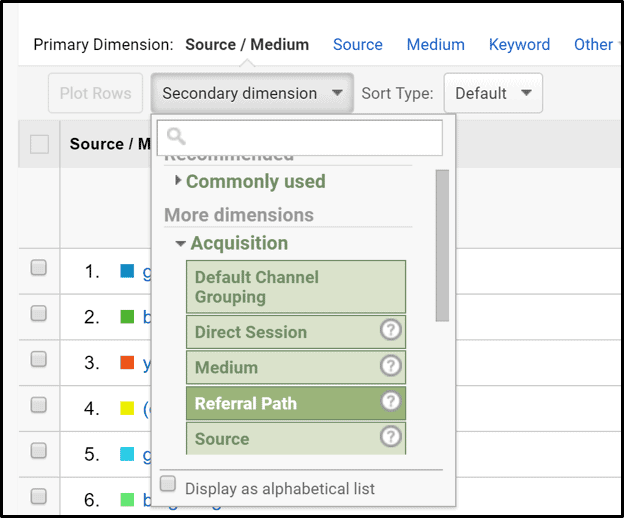Image resolution: width=624 pixels, height=518 pixels.
Task: Open help icon for Medium dimension
Action: [x=390, y=365]
